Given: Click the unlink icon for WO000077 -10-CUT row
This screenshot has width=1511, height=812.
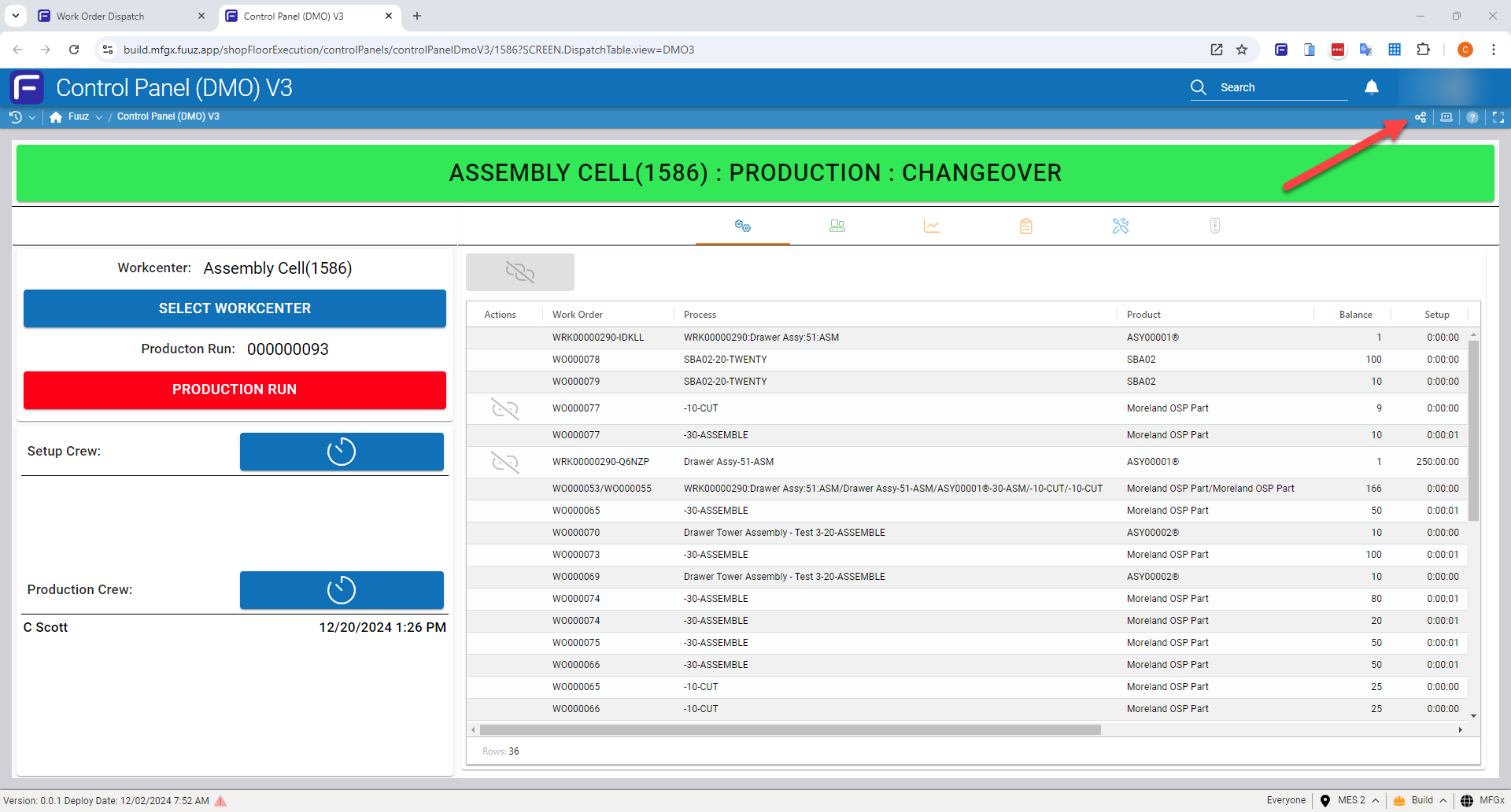Looking at the screenshot, I should point(505,408).
